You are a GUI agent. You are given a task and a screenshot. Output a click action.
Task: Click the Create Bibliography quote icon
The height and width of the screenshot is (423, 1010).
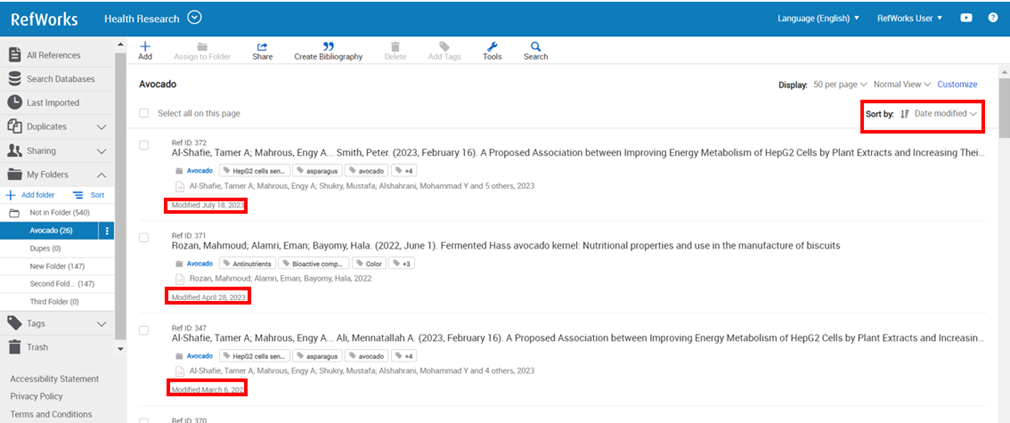[x=328, y=47]
